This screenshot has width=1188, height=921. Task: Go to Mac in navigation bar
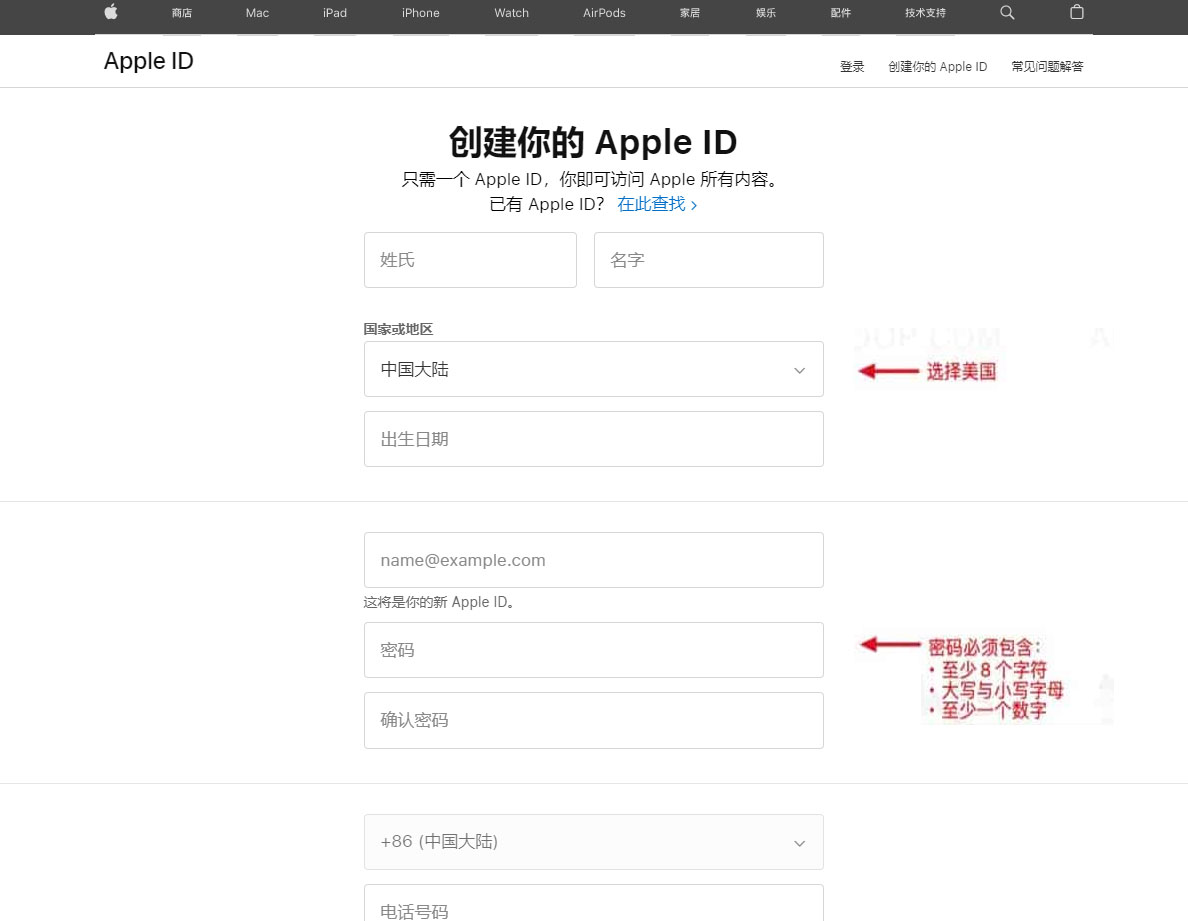258,13
